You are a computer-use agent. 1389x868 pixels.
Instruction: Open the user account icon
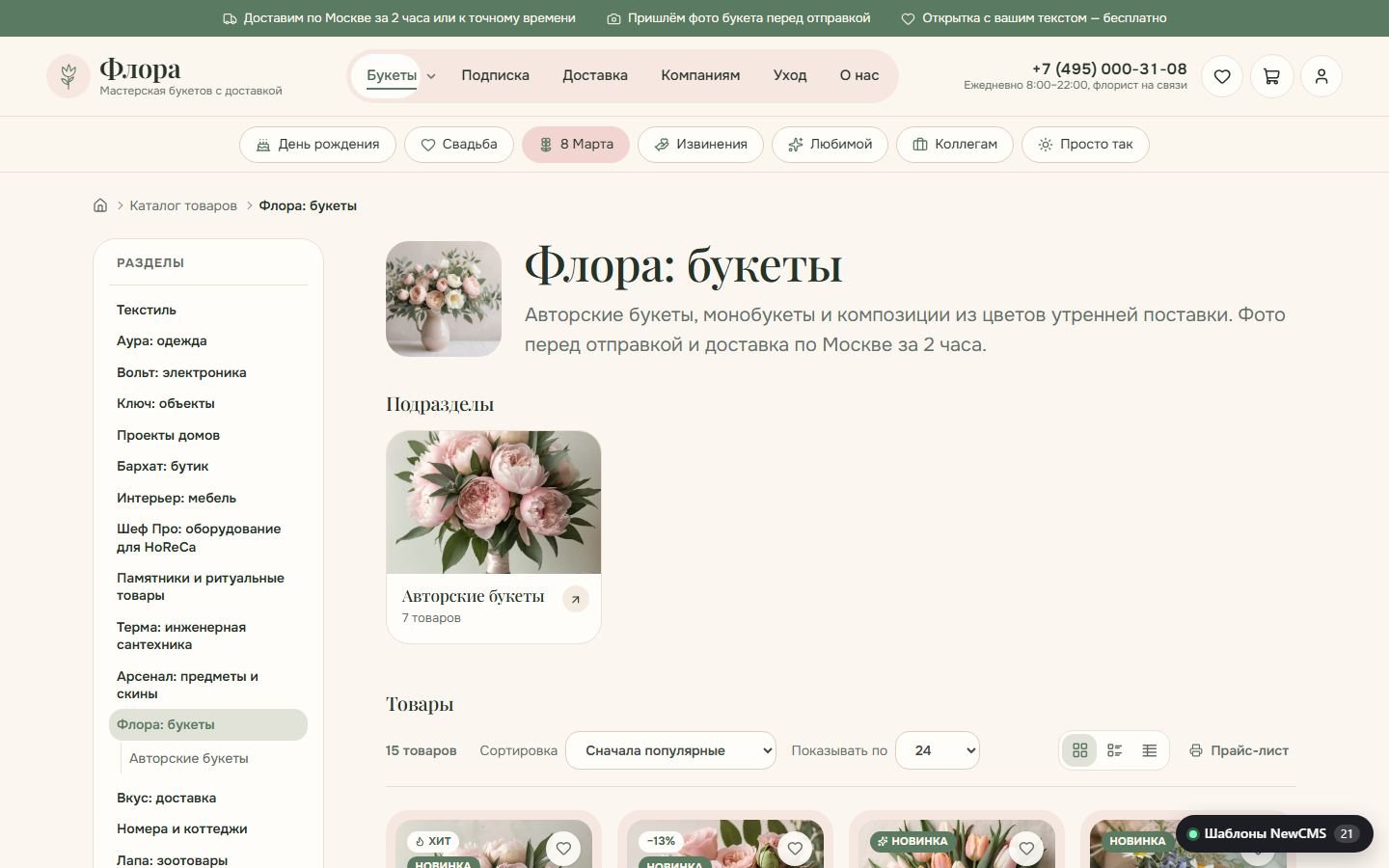(x=1321, y=76)
